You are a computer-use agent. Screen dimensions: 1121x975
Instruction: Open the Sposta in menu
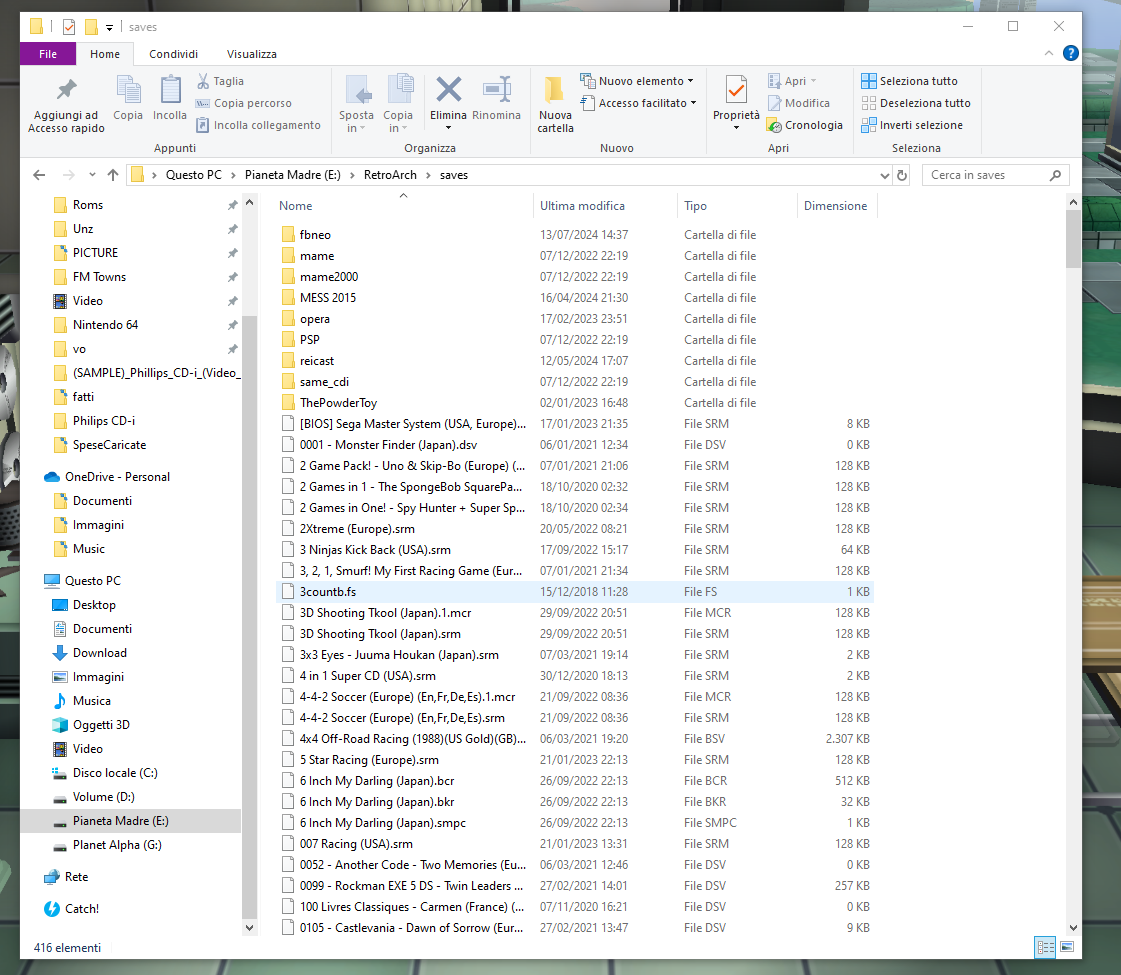point(356,104)
